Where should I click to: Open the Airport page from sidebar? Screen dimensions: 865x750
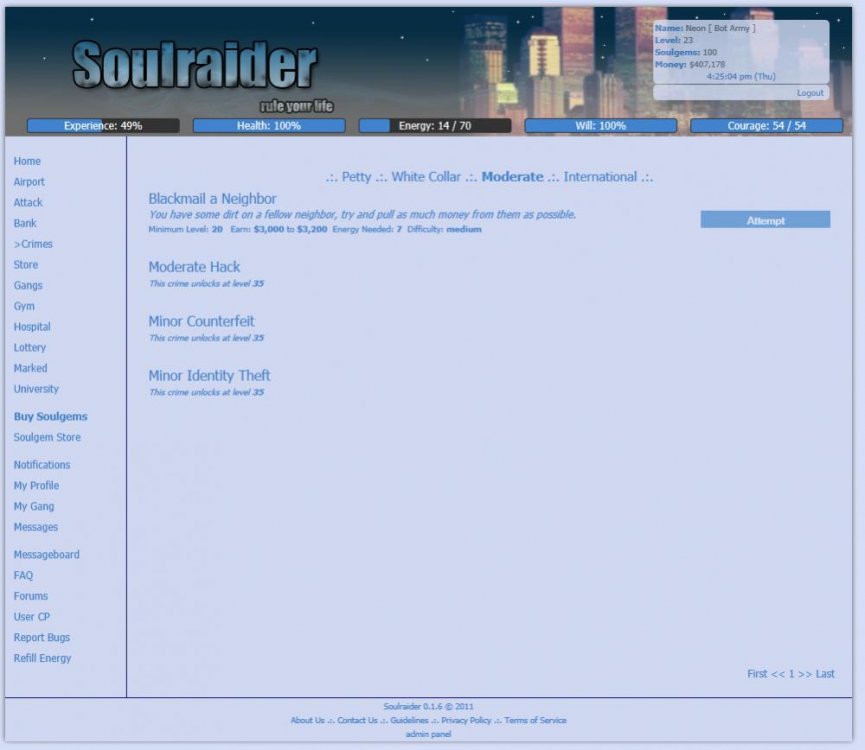tap(29, 182)
